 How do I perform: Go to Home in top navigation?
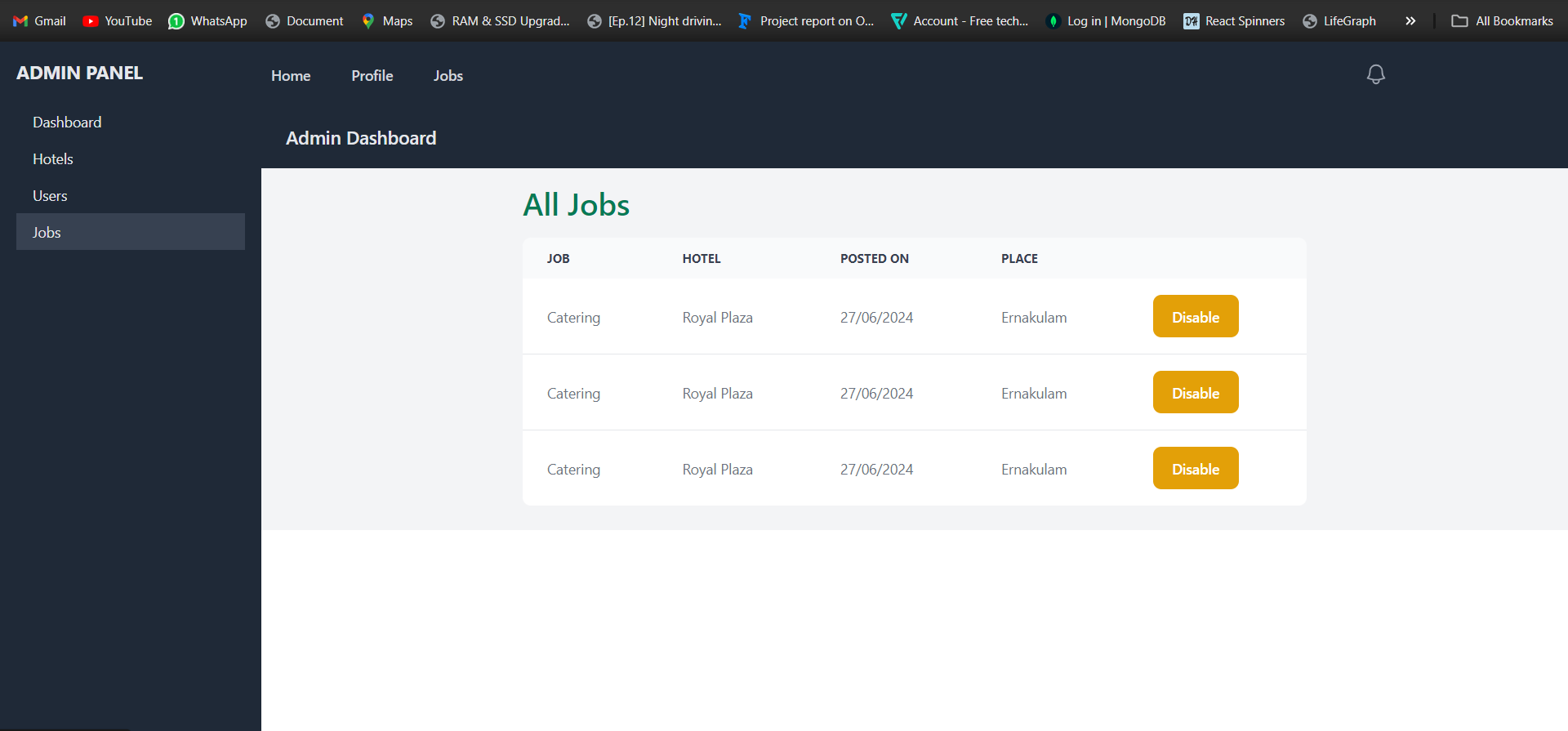291,76
